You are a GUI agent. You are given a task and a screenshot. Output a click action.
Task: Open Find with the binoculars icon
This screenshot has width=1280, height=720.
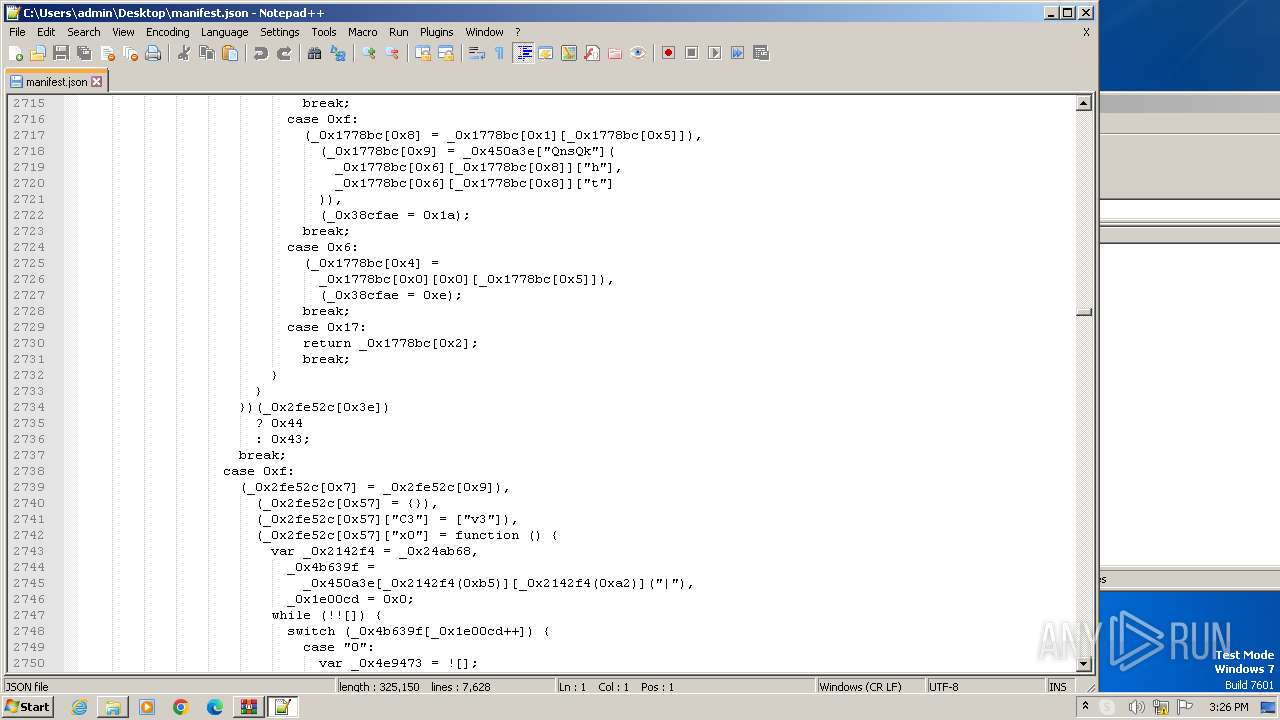pyautogui.click(x=315, y=53)
